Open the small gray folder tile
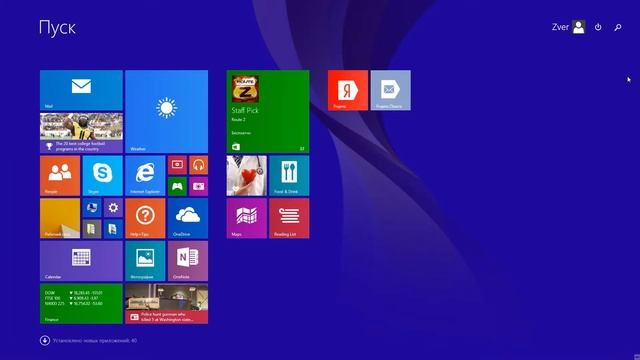Screen dimensions: 640x360 pos(92,229)
